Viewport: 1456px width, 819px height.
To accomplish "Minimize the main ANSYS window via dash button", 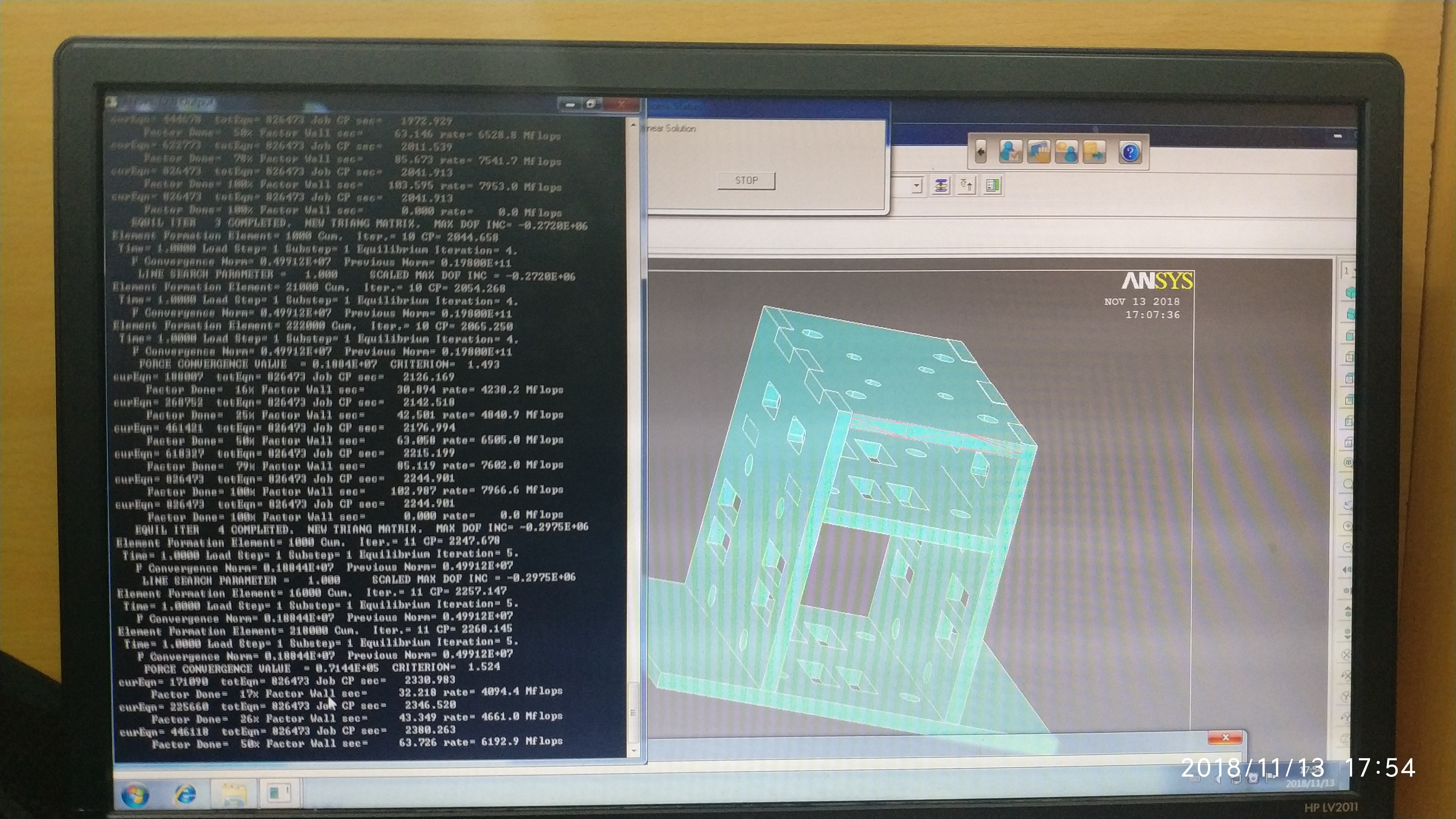I will pos(1337,136).
